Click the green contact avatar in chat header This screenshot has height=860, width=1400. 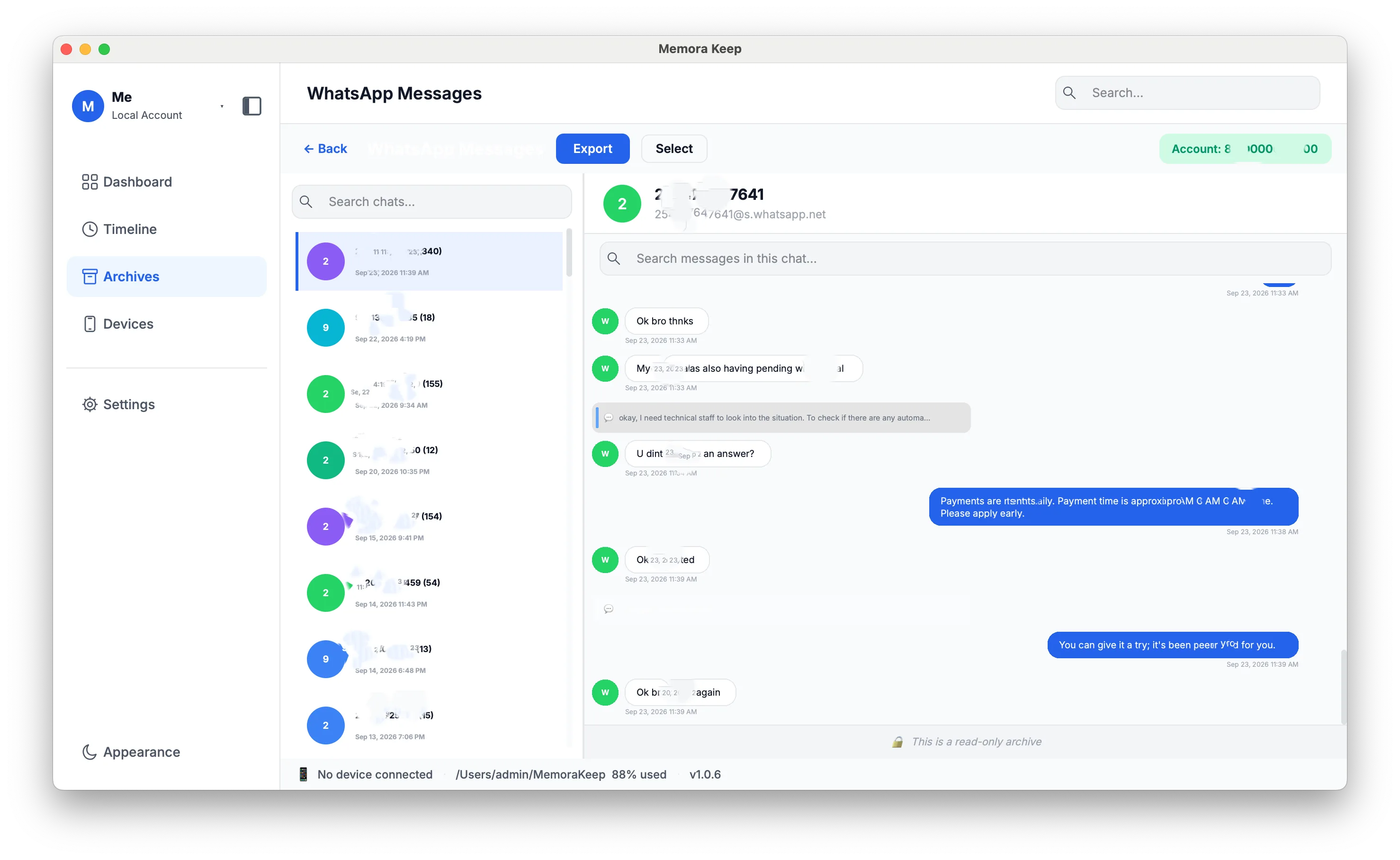tap(622, 204)
